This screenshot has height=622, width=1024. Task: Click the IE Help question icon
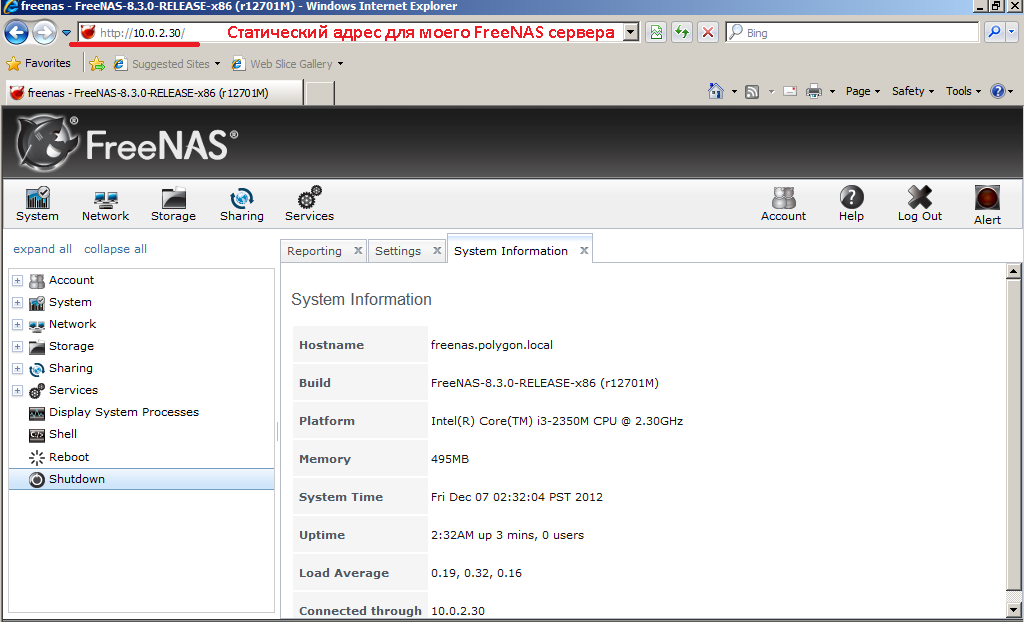pyautogui.click(x=997, y=91)
